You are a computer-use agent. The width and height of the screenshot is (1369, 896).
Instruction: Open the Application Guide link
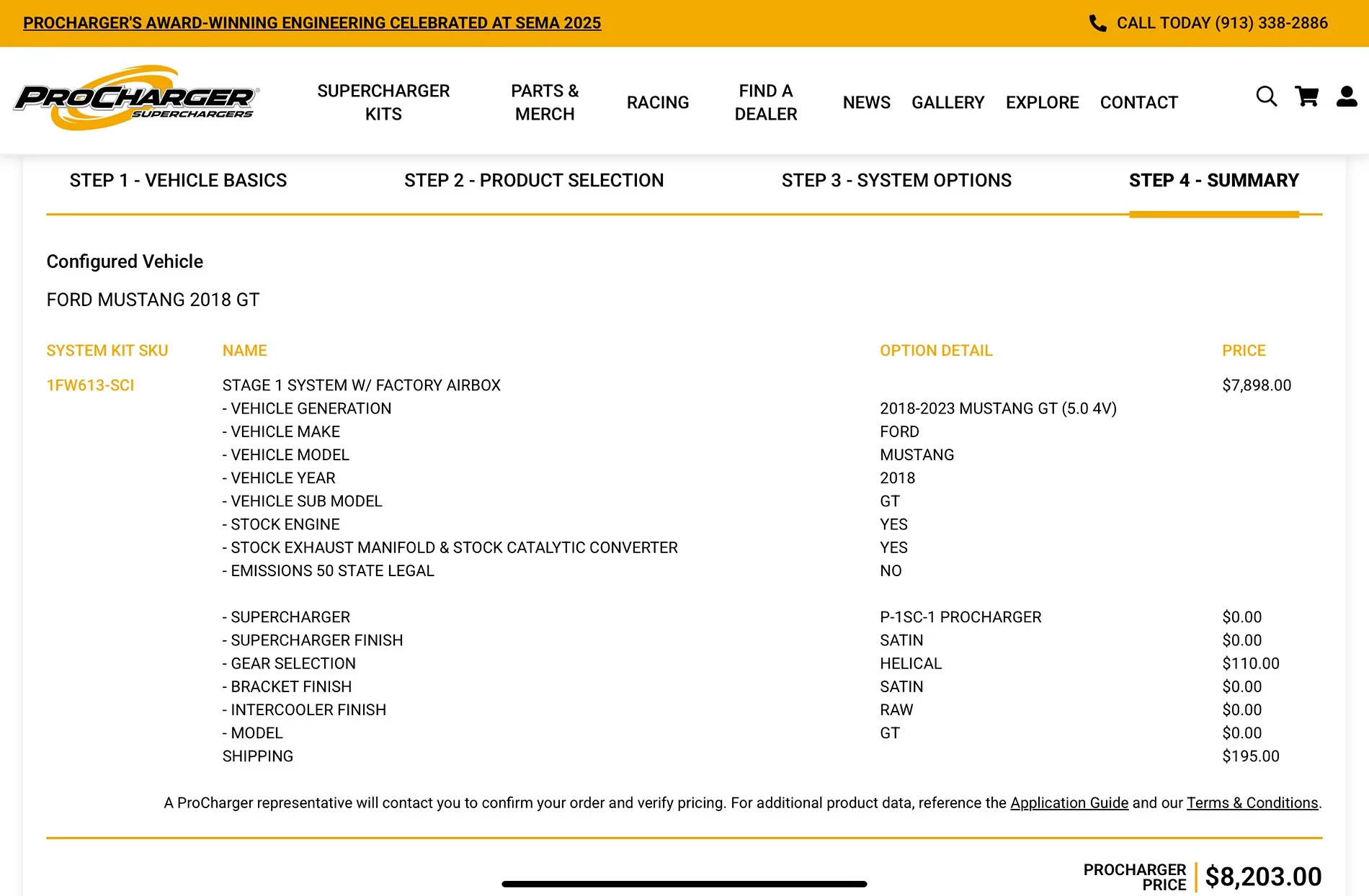(1069, 803)
